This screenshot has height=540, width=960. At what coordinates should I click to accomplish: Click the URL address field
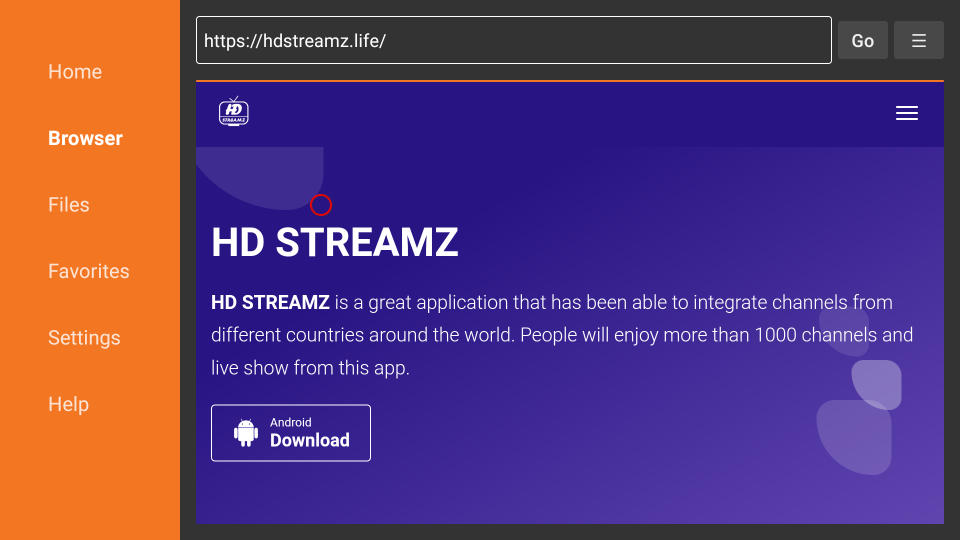(514, 40)
